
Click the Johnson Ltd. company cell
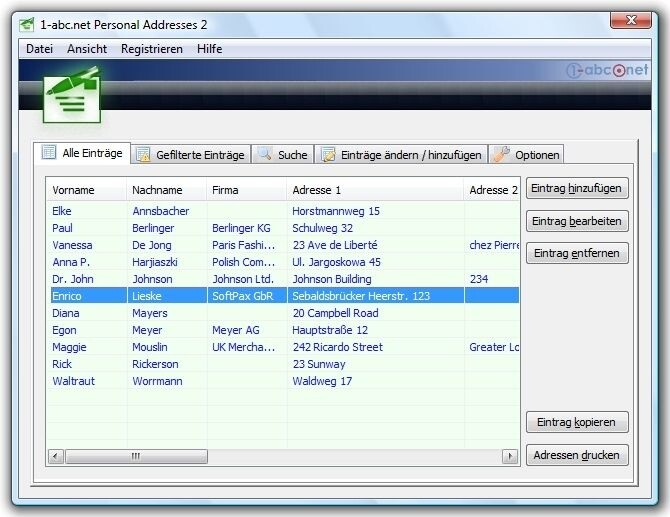[x=243, y=279]
